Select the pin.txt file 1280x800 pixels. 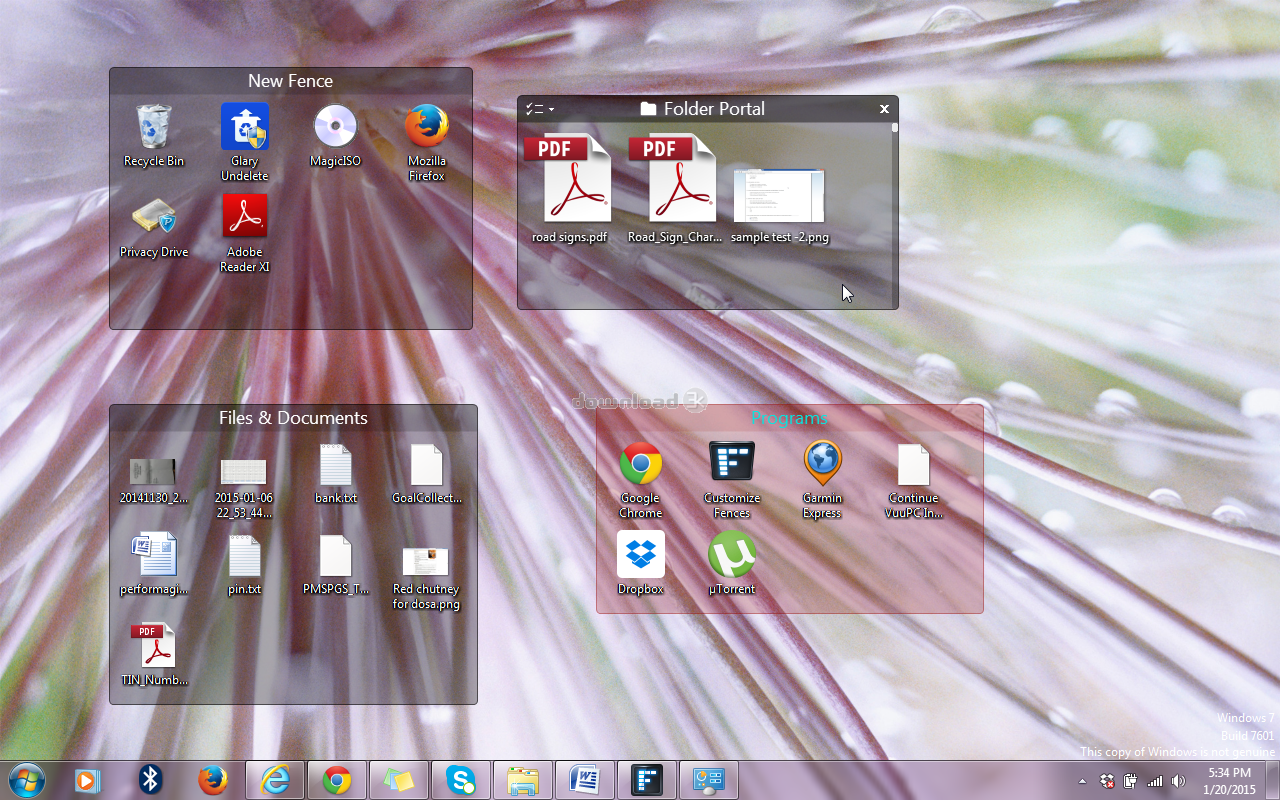[x=244, y=563]
